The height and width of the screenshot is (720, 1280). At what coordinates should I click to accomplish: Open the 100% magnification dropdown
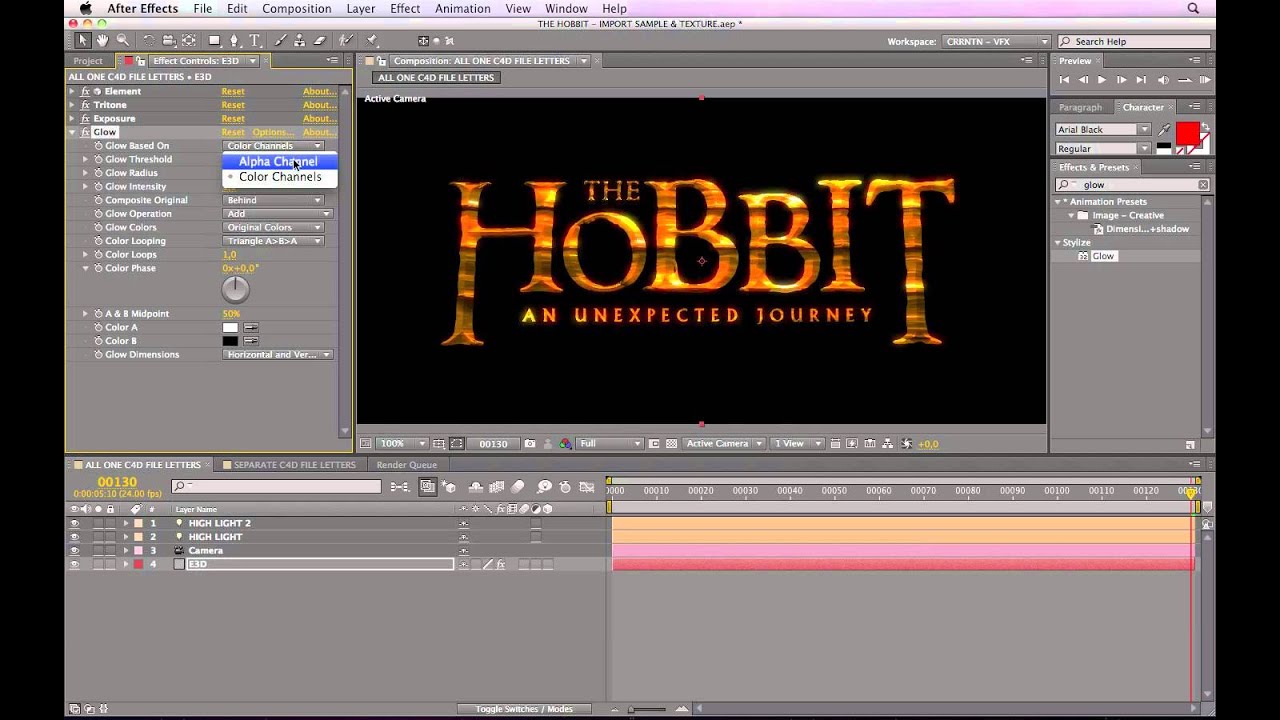(403, 444)
